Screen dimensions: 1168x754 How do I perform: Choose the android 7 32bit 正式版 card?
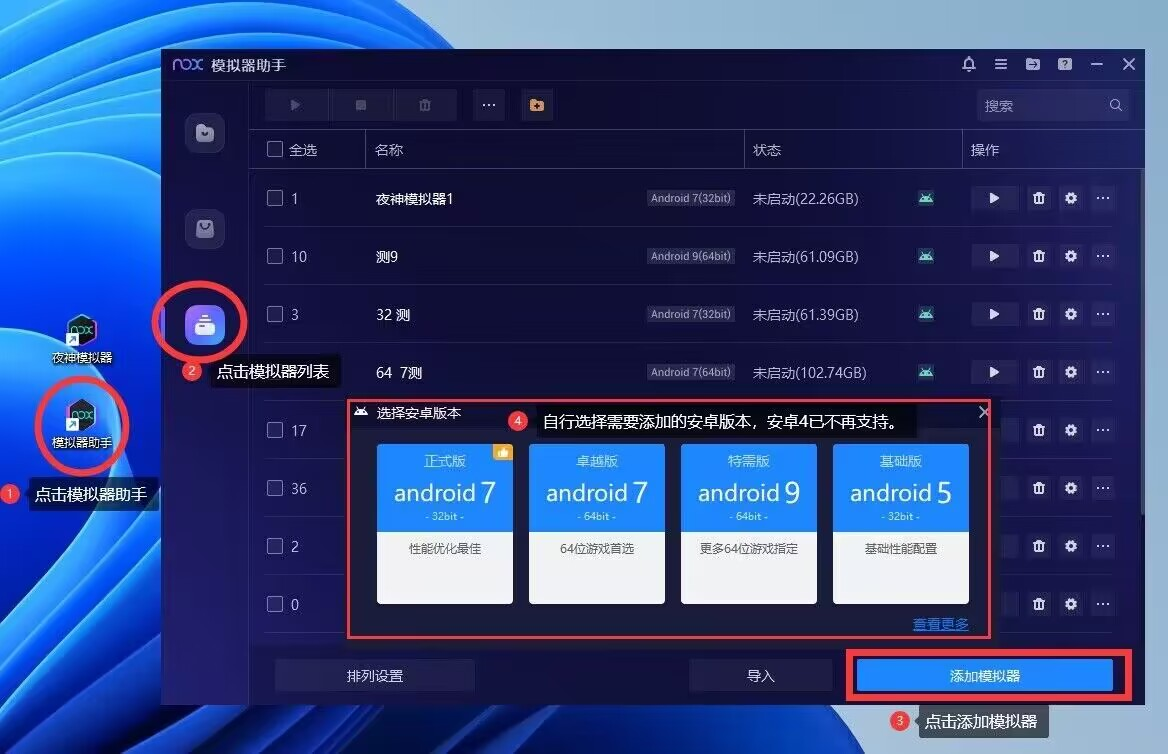click(445, 524)
